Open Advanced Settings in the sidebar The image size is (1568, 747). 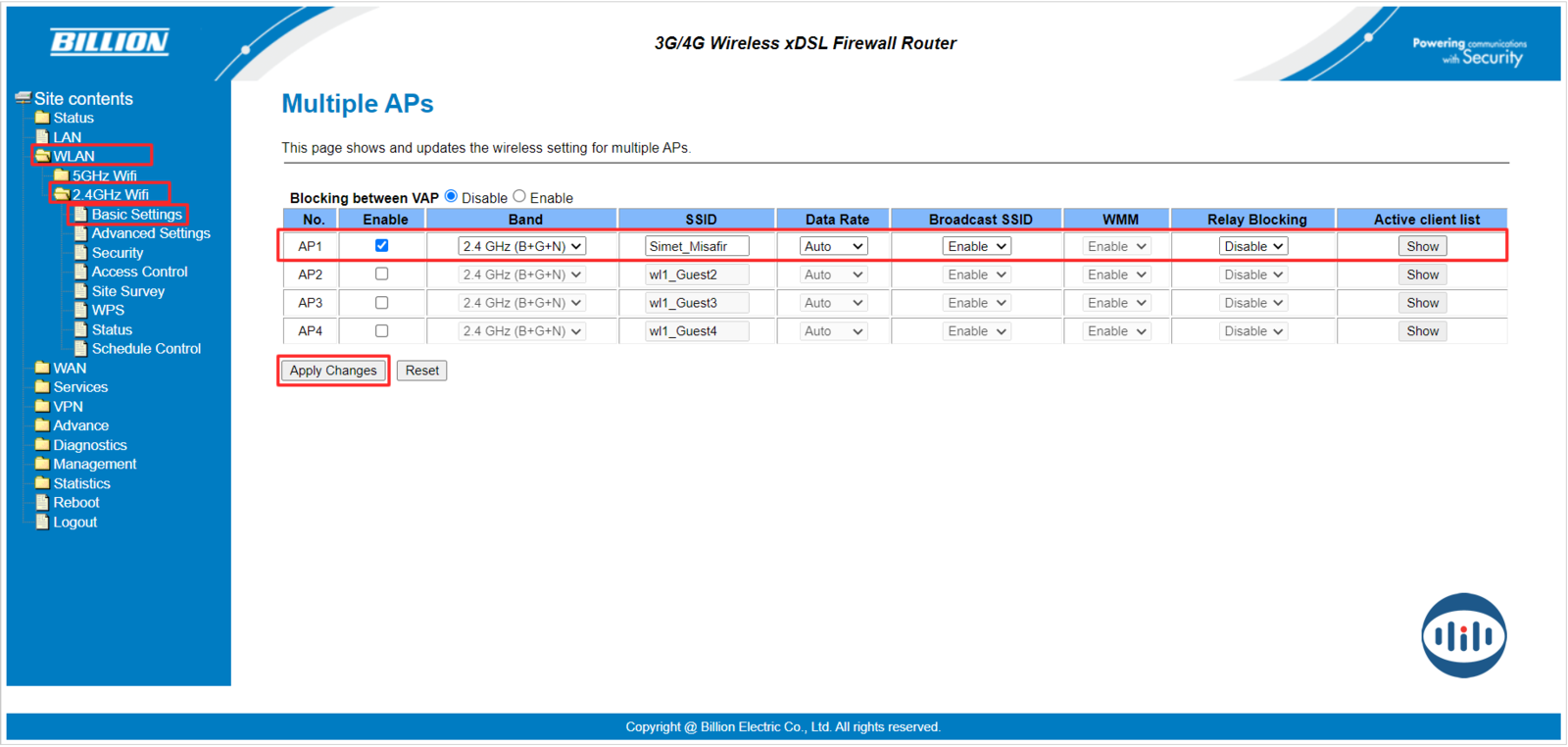(150, 233)
